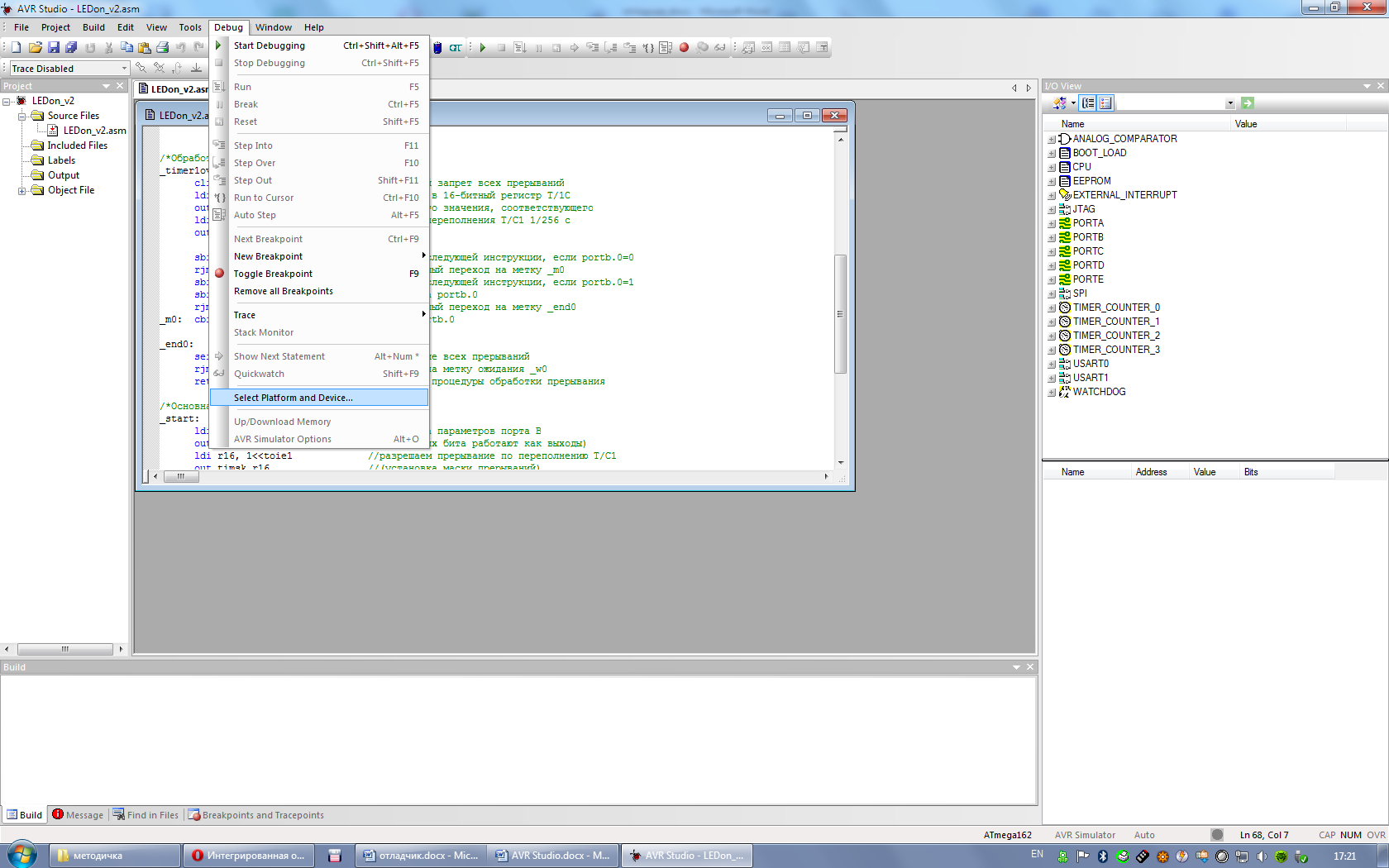
Task: Open the Project menu
Action: 55,27
